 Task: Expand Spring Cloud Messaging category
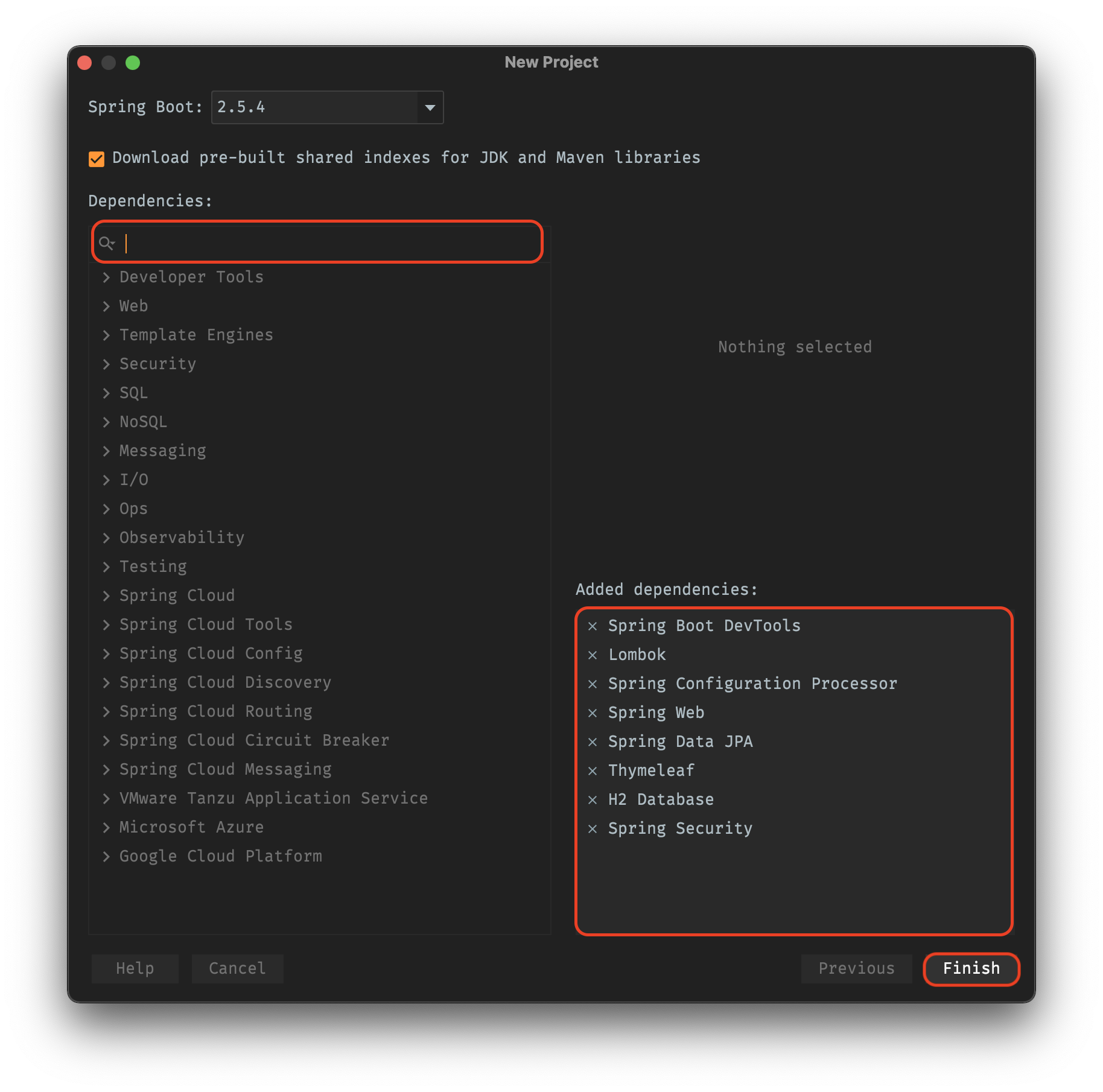tap(106, 770)
